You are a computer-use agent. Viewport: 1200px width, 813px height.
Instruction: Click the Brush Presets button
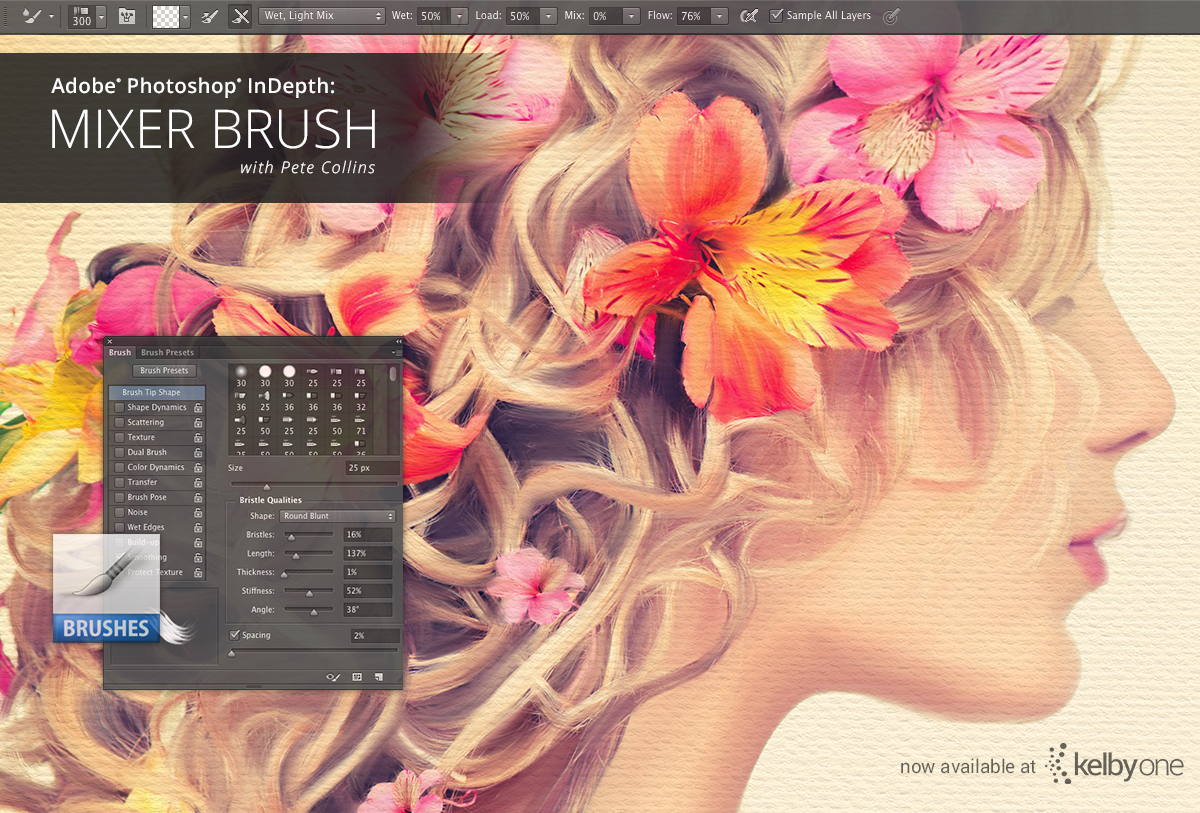click(164, 371)
